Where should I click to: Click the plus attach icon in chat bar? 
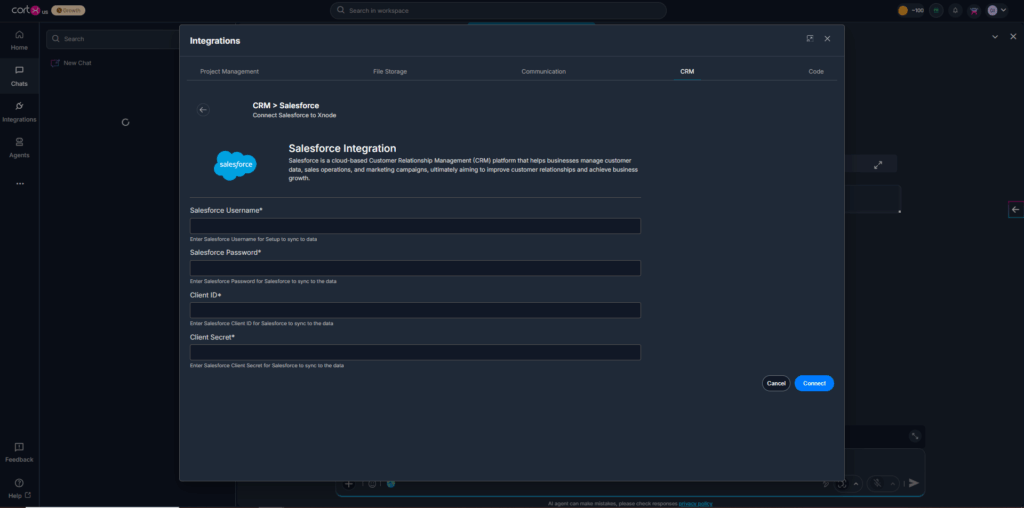[x=349, y=484]
